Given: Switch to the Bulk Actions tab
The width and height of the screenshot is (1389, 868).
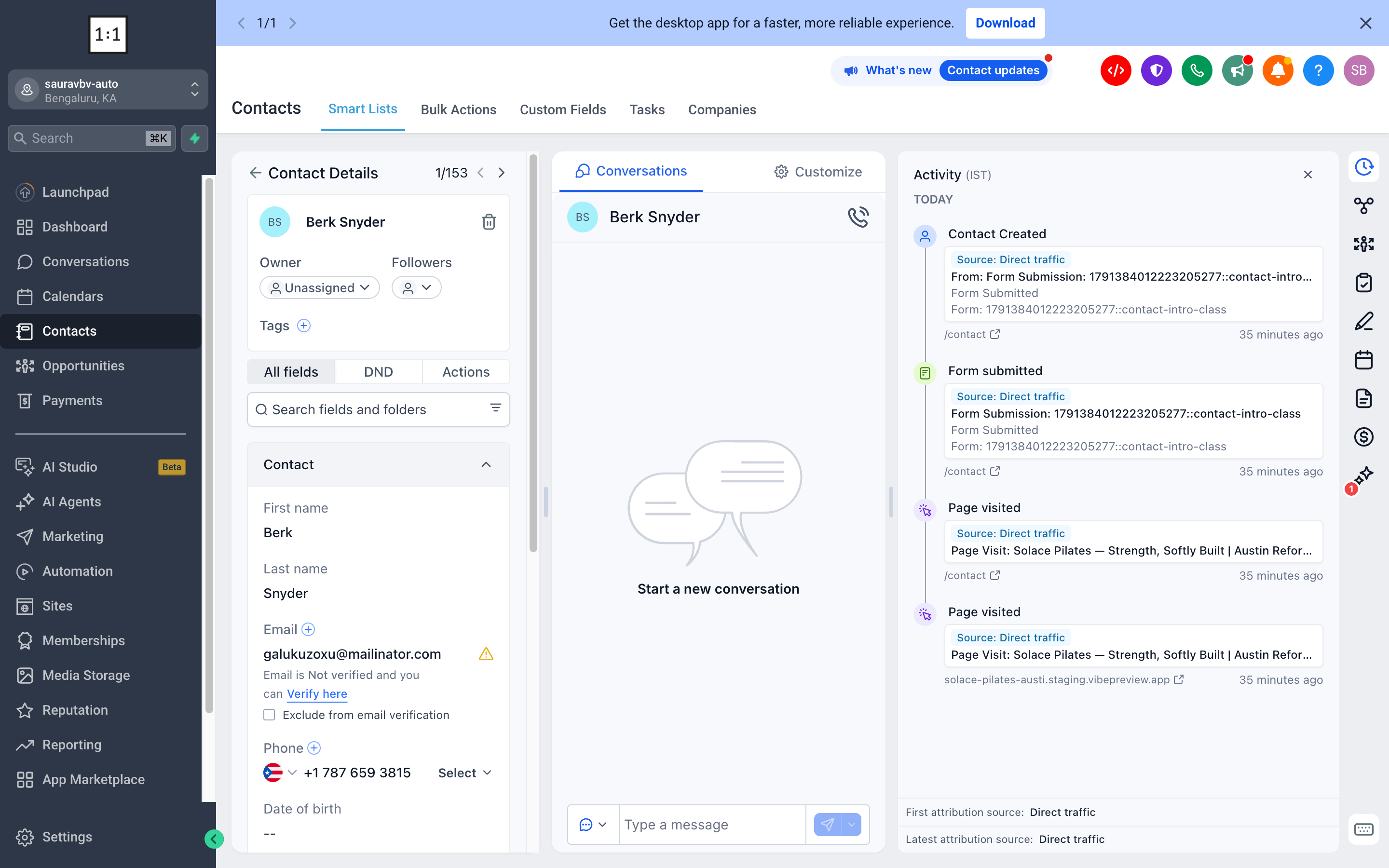Looking at the screenshot, I should coord(458,109).
